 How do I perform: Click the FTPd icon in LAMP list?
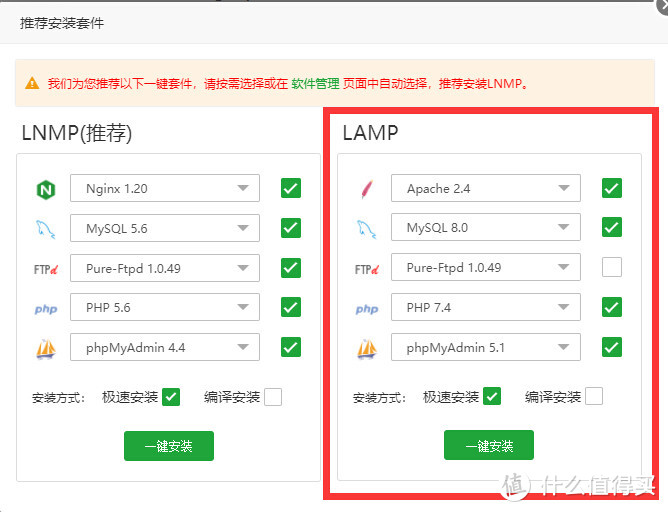click(367, 269)
